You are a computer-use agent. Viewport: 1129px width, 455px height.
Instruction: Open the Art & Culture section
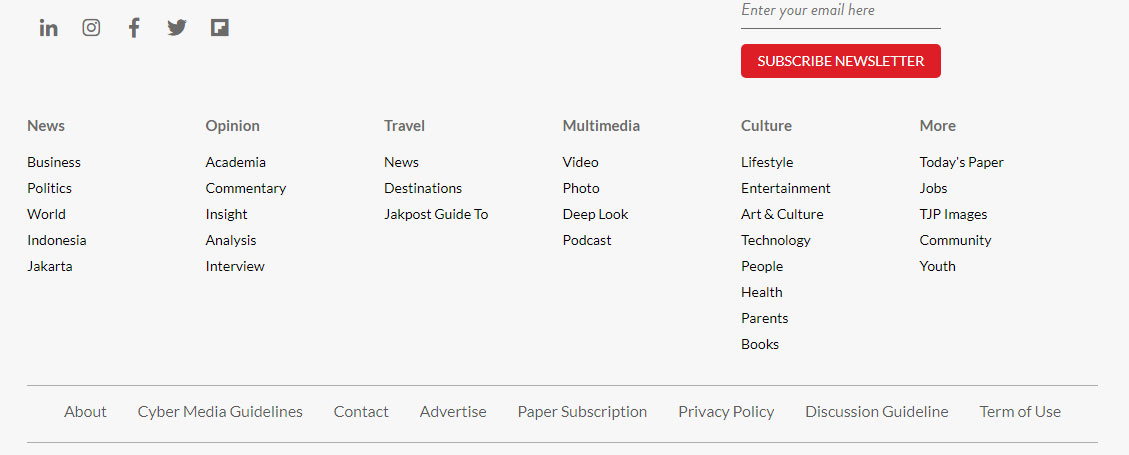click(x=782, y=214)
